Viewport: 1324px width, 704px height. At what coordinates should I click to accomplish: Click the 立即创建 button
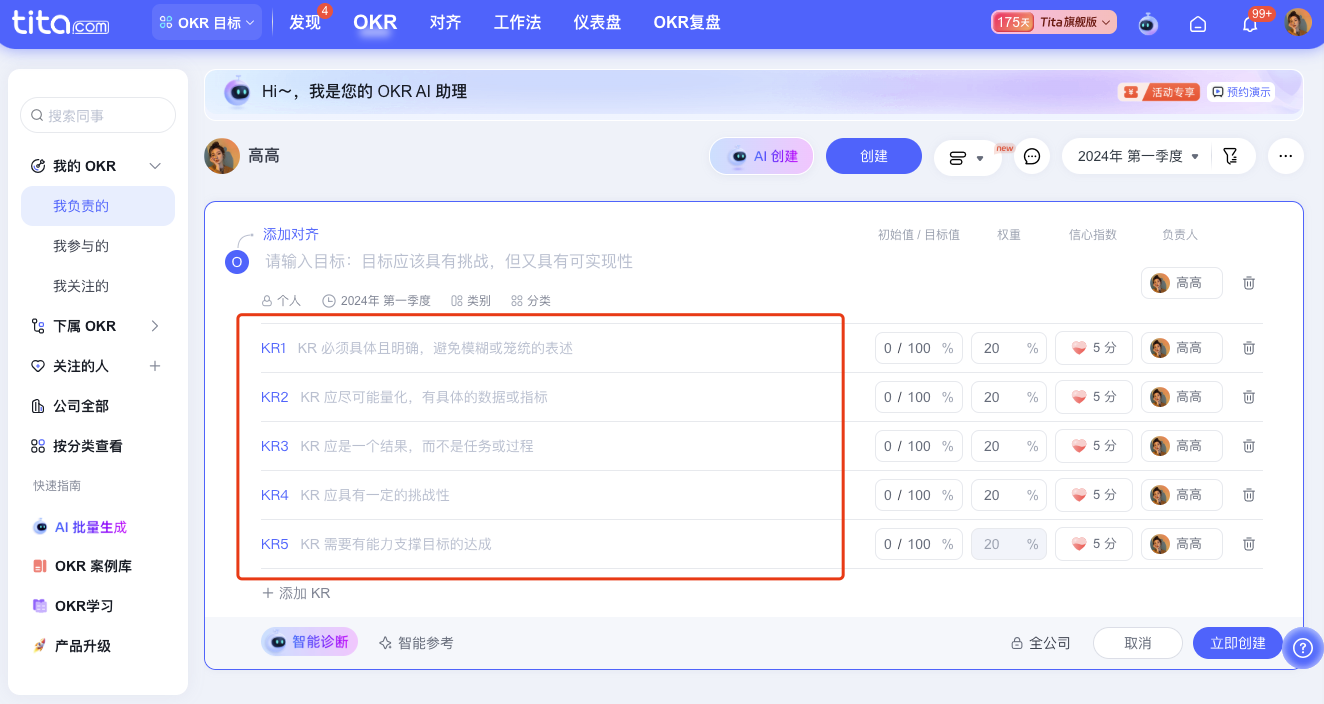(1237, 643)
